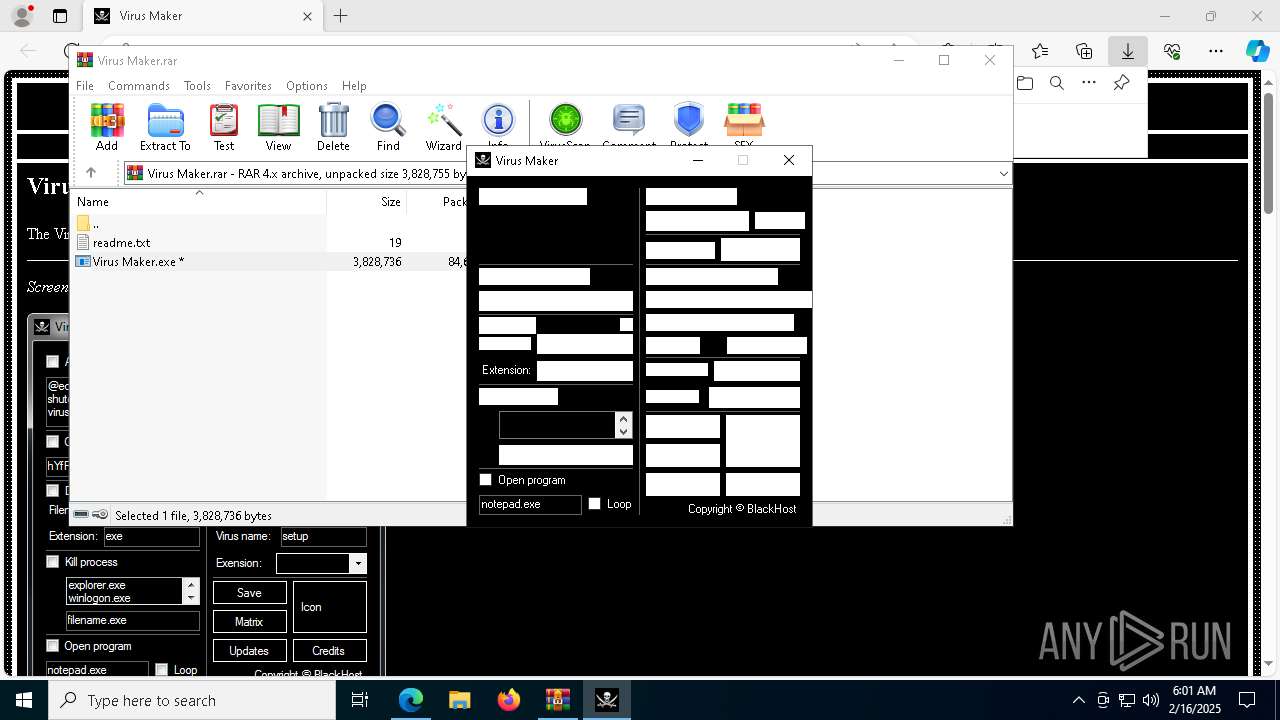Pin the downloads panel

tap(1122, 83)
